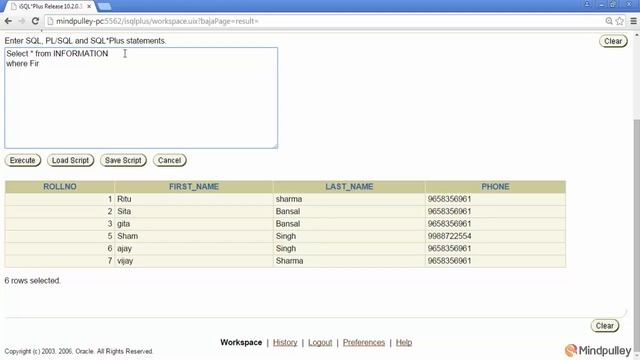Click last name Sharma in vijay's row

point(349,261)
